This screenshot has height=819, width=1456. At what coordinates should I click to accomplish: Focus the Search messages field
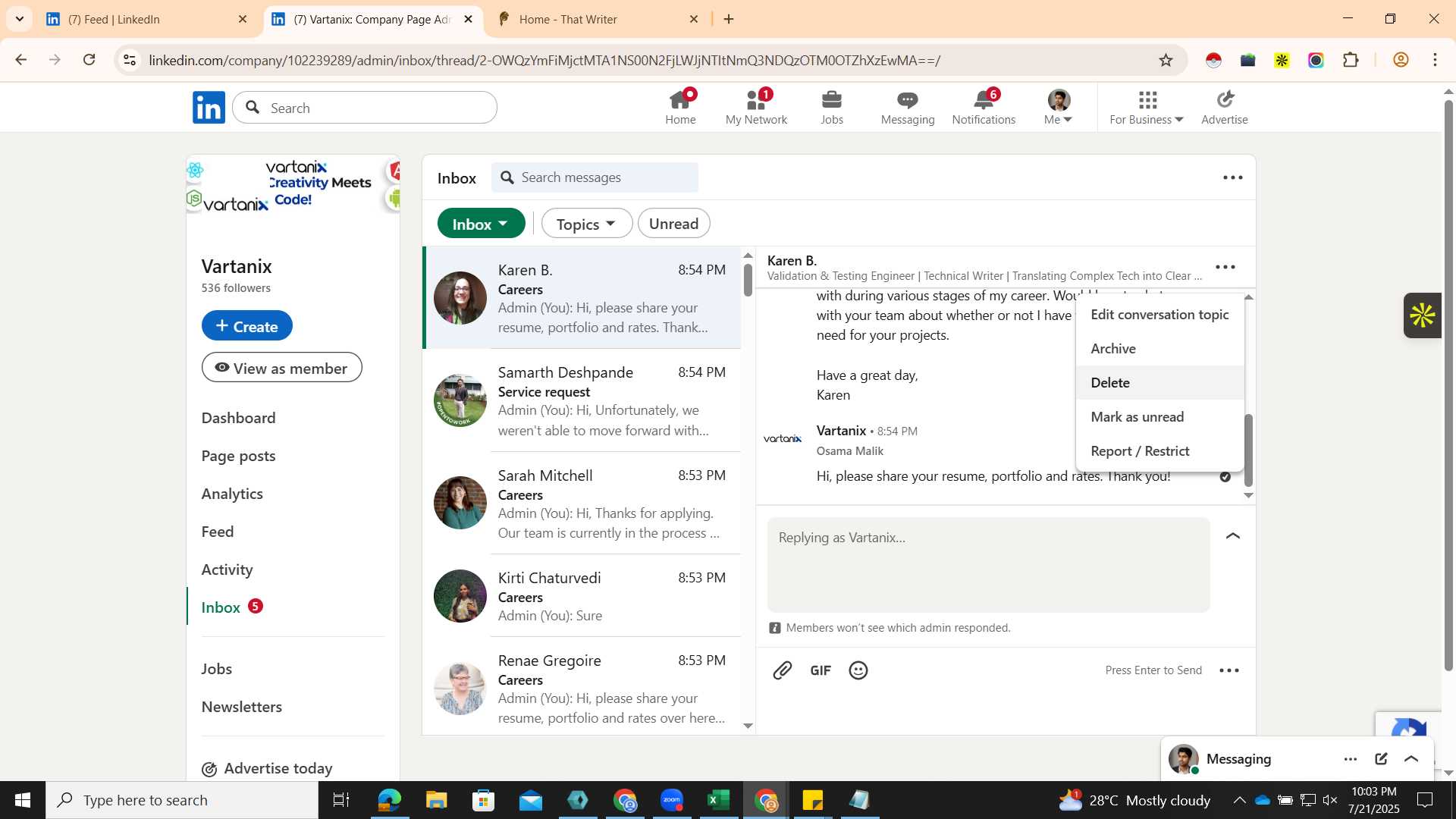(595, 177)
